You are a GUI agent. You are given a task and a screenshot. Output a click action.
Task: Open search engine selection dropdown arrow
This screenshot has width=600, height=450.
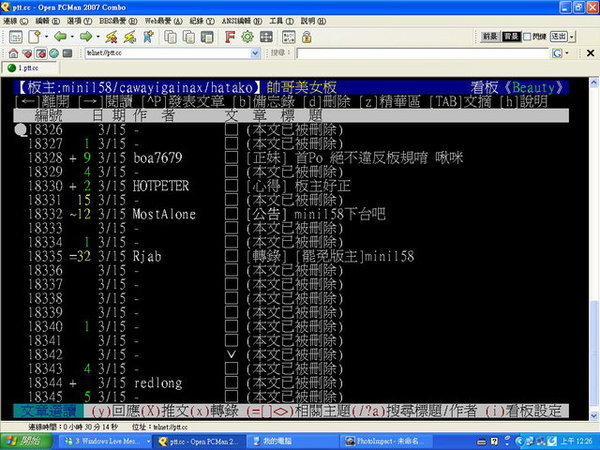tap(567, 53)
